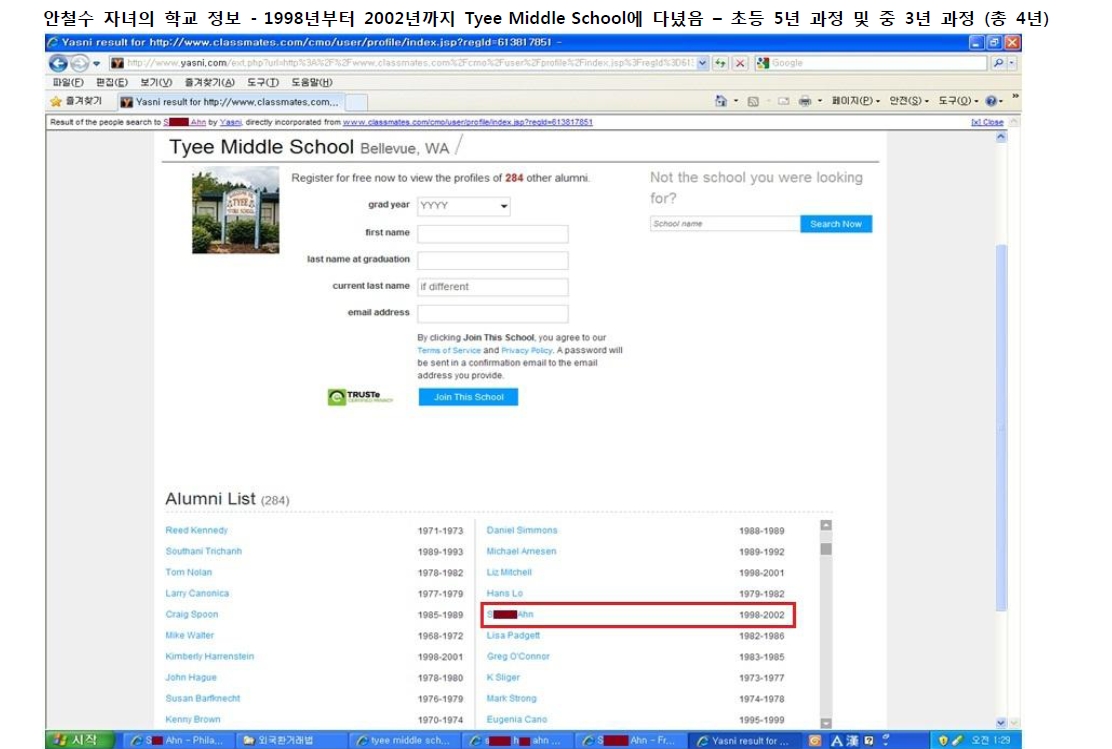Open alumni Michael Arnesen profile
1112x749 pixels.
521,551
